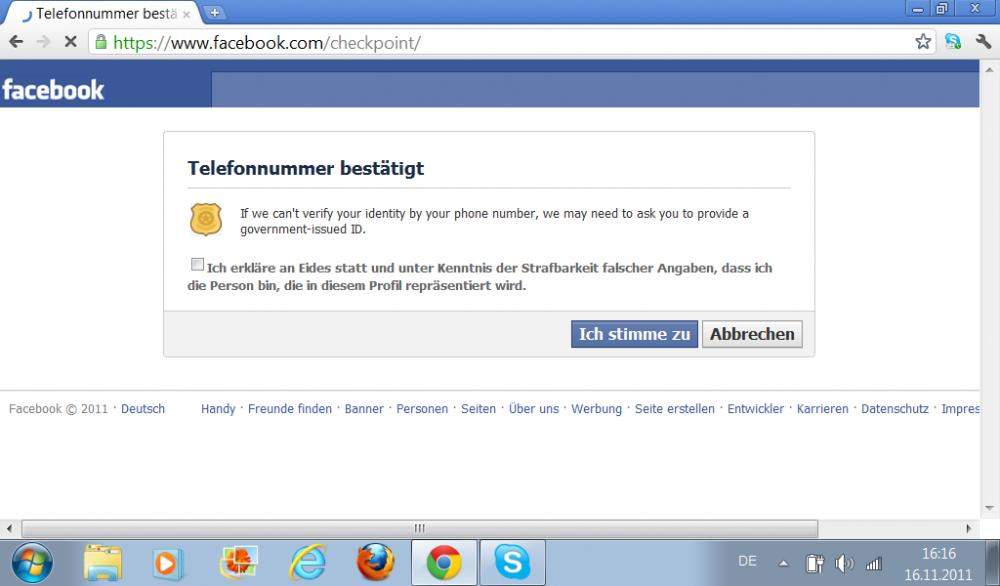
Task: Show hidden icons in system tray
Action: [x=783, y=563]
